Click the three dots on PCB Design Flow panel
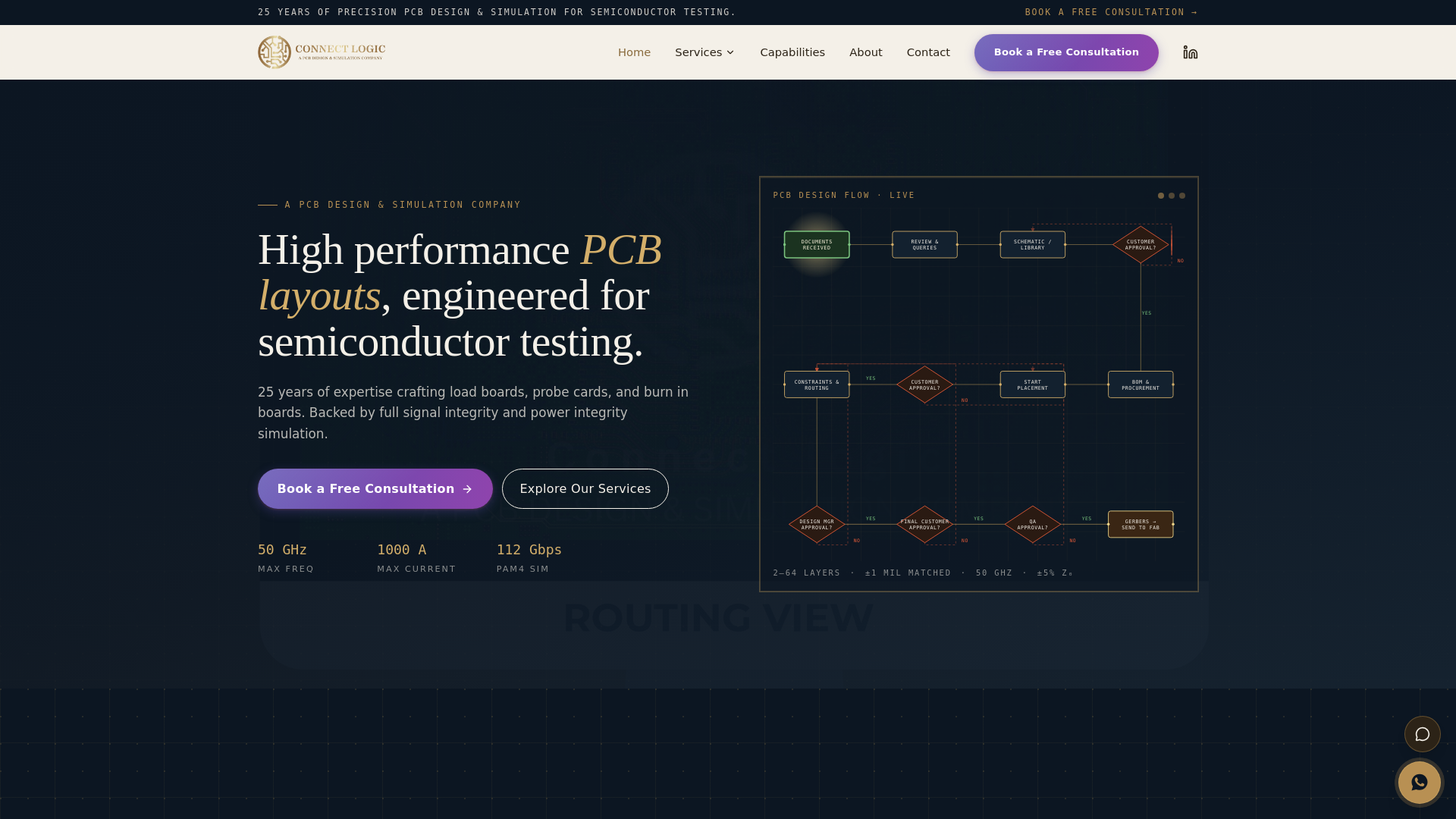The image size is (1456, 819). pos(1172,196)
